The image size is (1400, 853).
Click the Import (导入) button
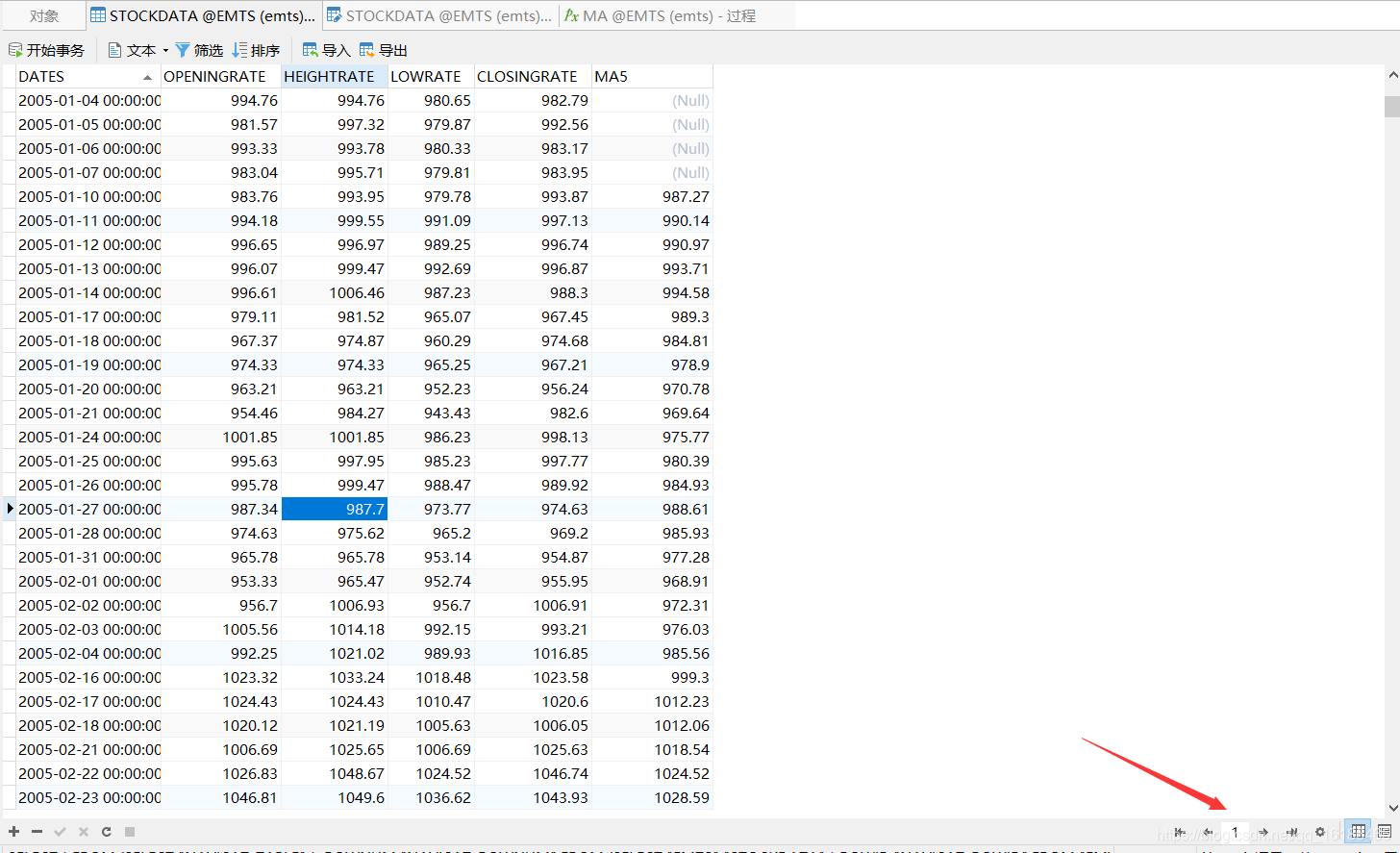327,50
